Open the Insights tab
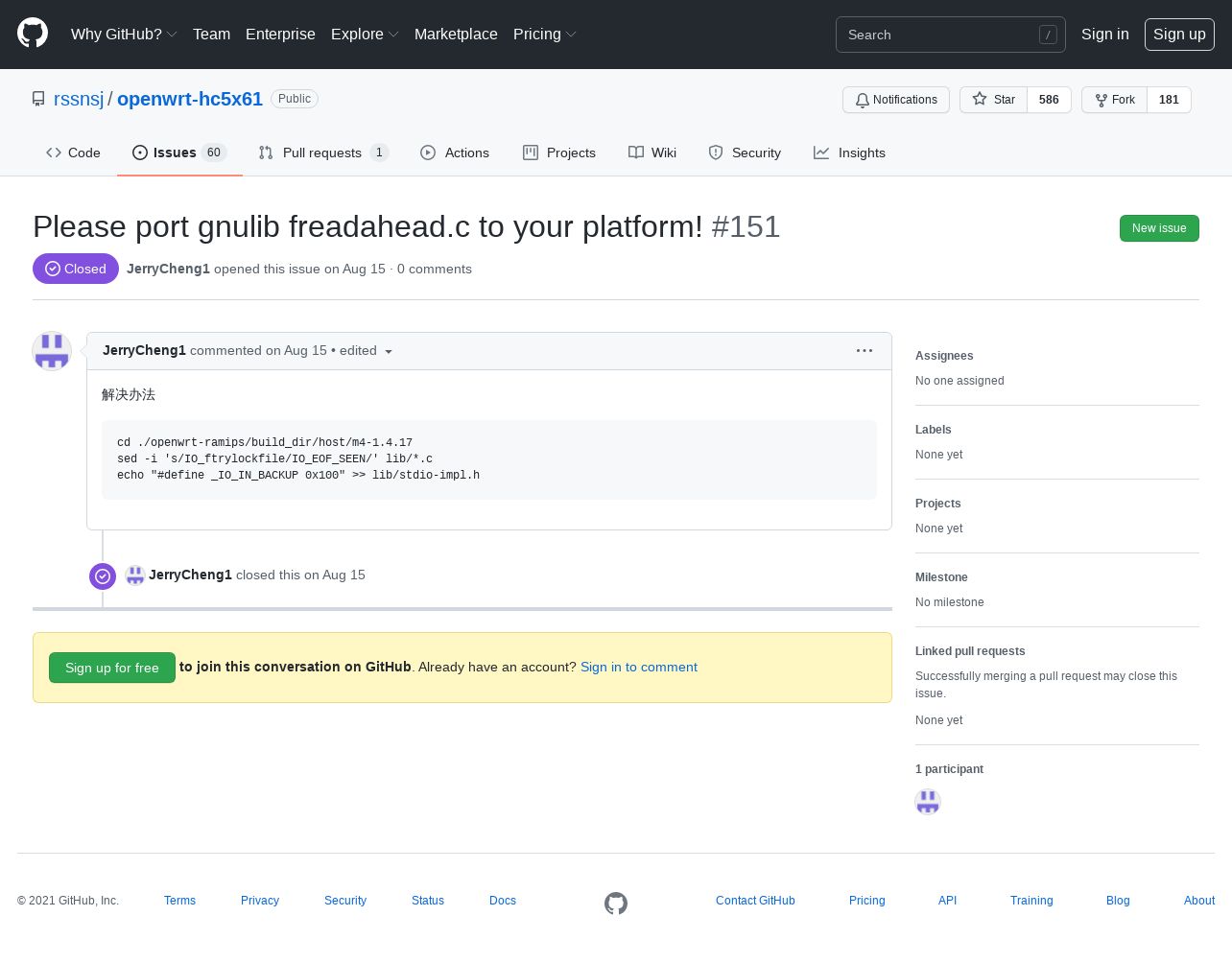This screenshot has height=963, width=1232. (849, 153)
